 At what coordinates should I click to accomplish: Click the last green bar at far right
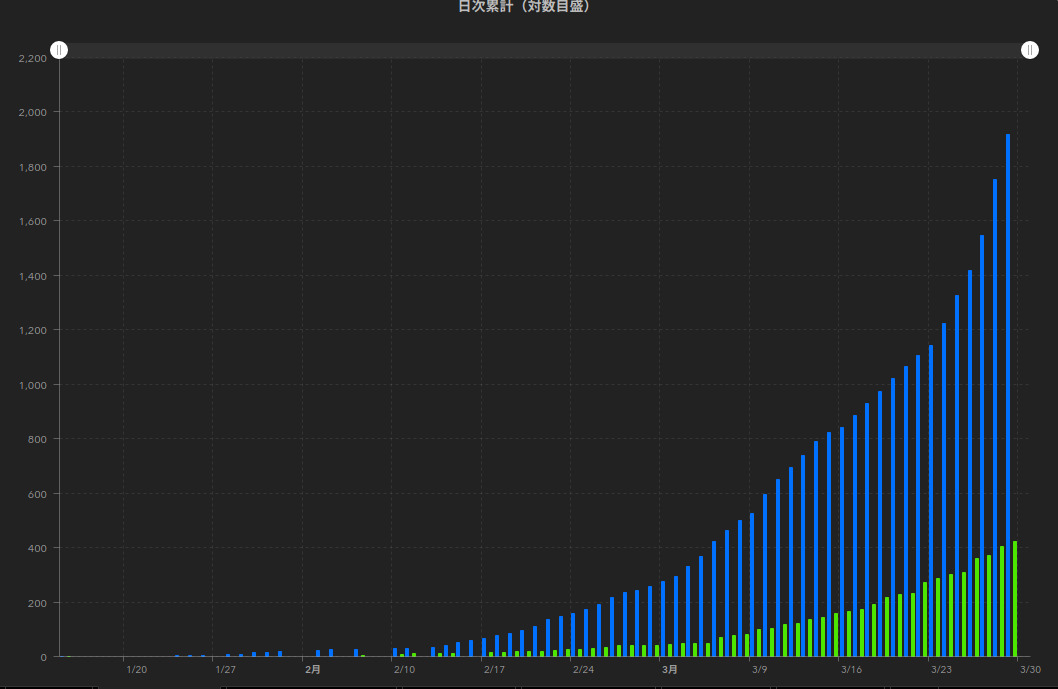[1015, 598]
